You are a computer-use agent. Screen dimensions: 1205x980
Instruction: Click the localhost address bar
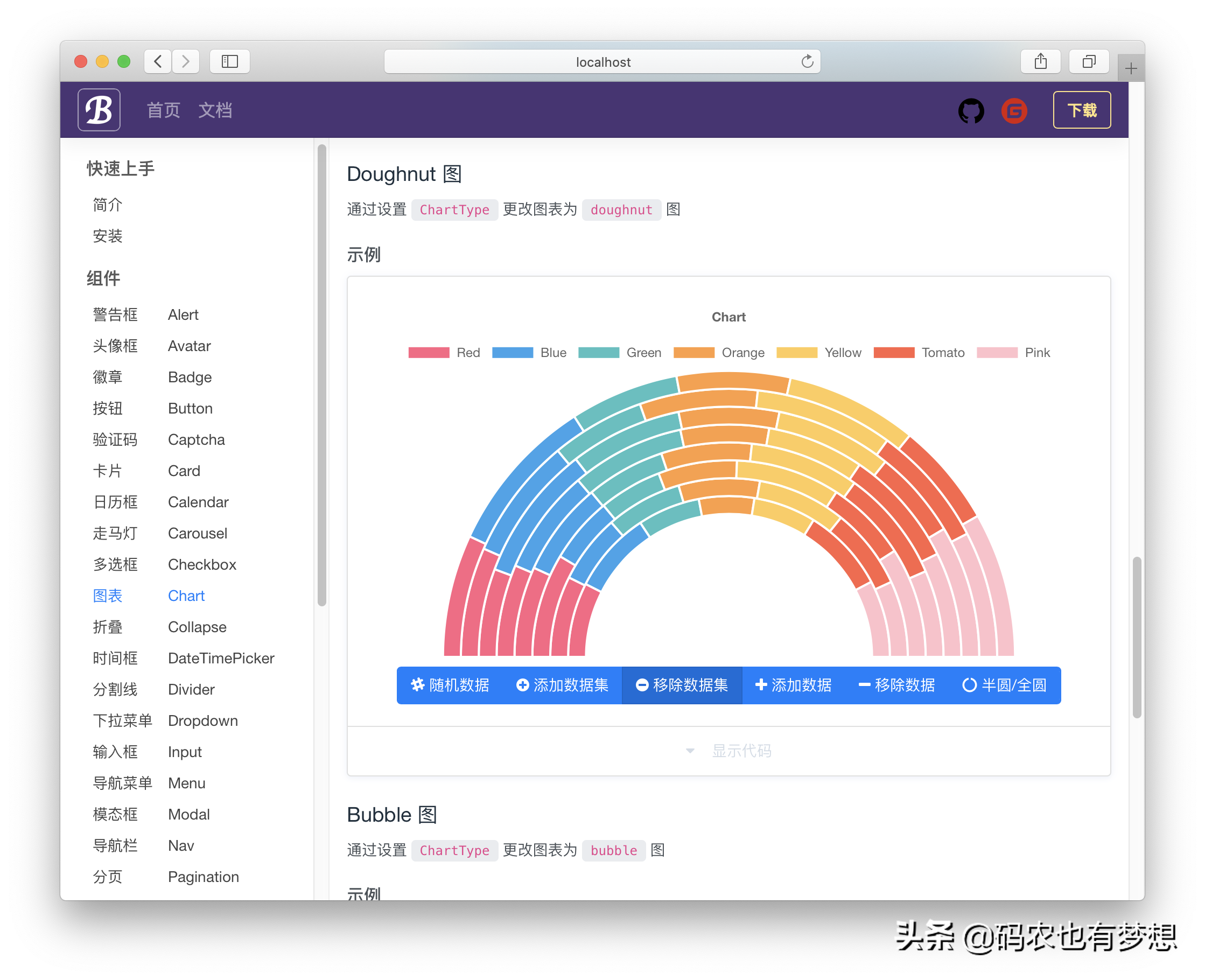(x=602, y=61)
